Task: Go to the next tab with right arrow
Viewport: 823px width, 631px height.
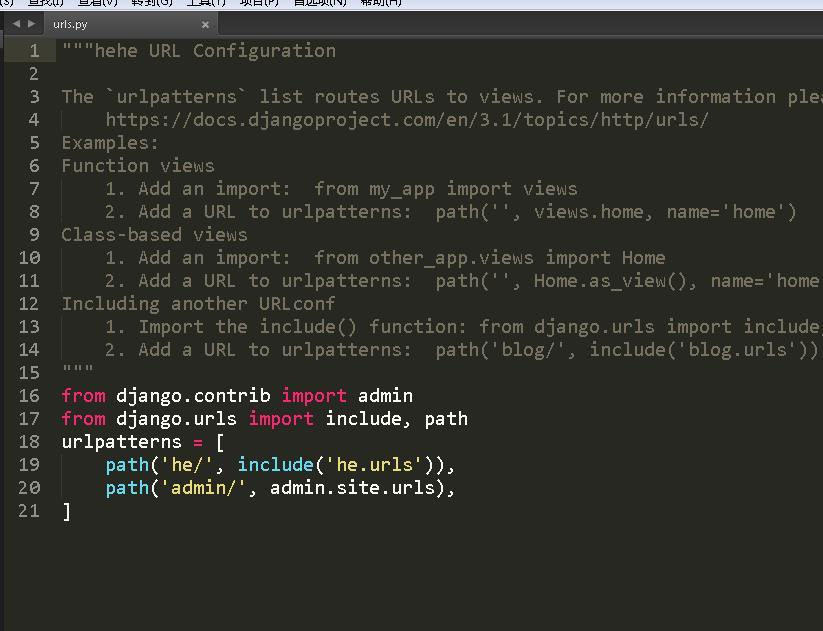Action: [x=31, y=24]
